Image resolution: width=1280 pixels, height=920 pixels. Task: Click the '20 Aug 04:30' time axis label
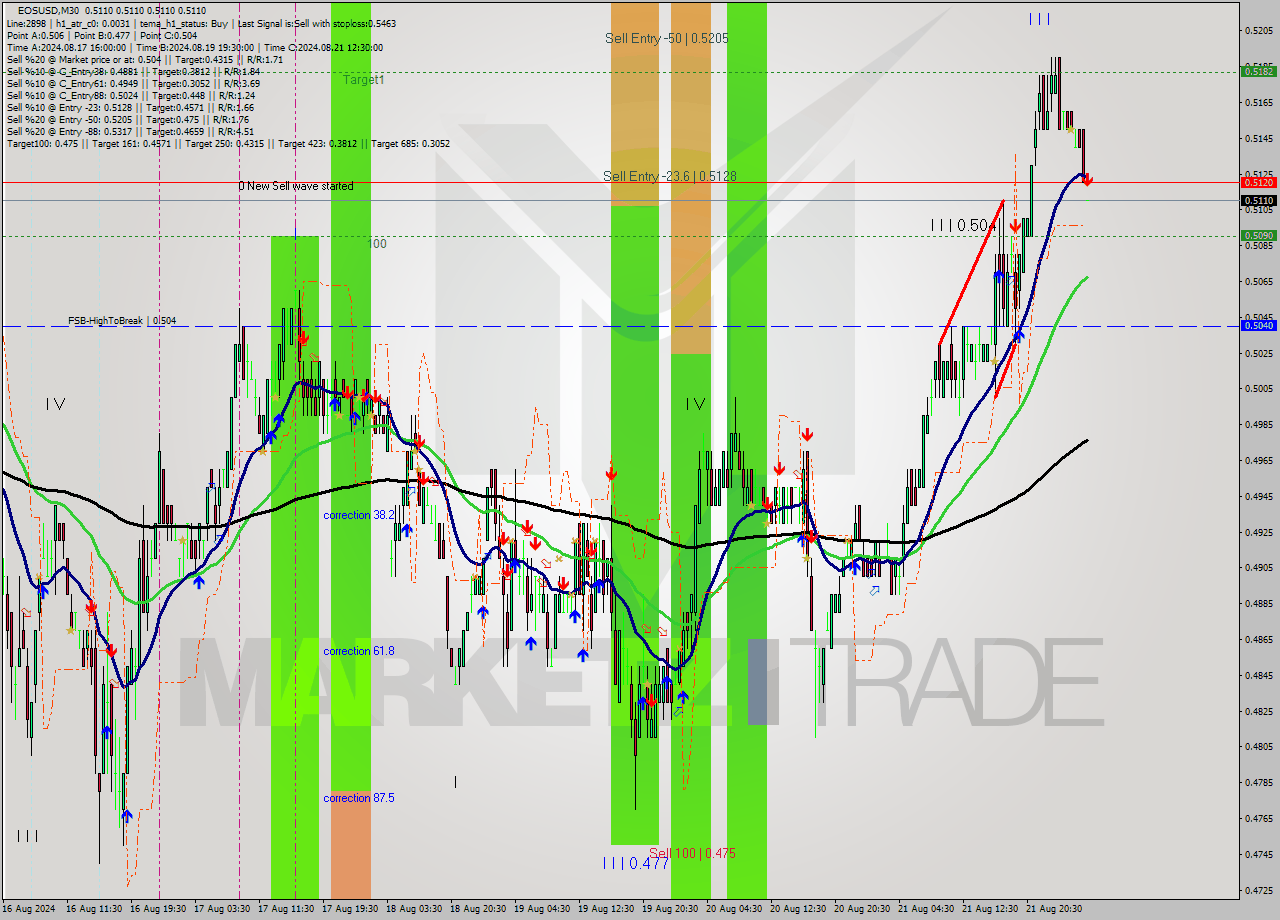tap(733, 909)
